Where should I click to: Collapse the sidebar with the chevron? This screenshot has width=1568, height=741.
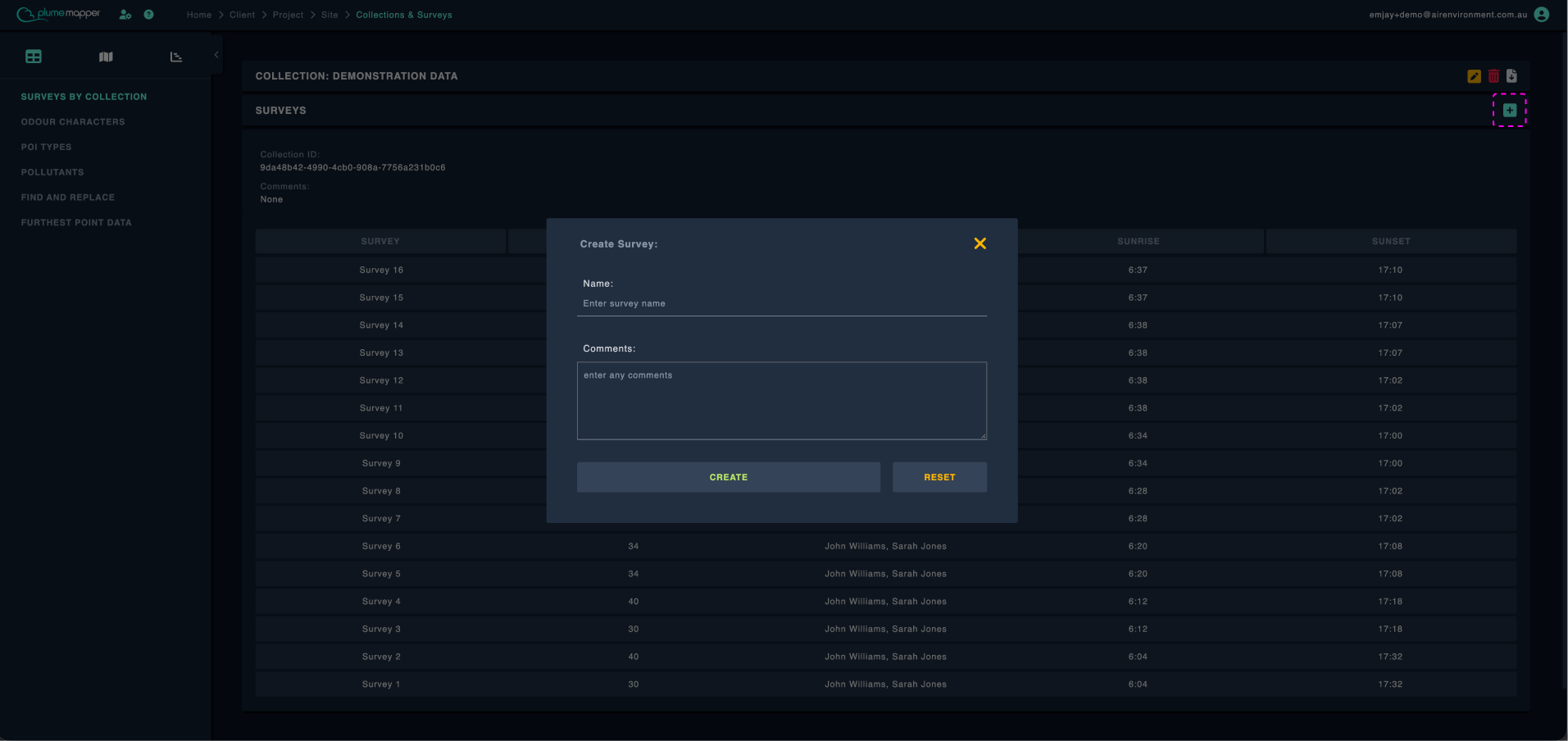[x=216, y=55]
